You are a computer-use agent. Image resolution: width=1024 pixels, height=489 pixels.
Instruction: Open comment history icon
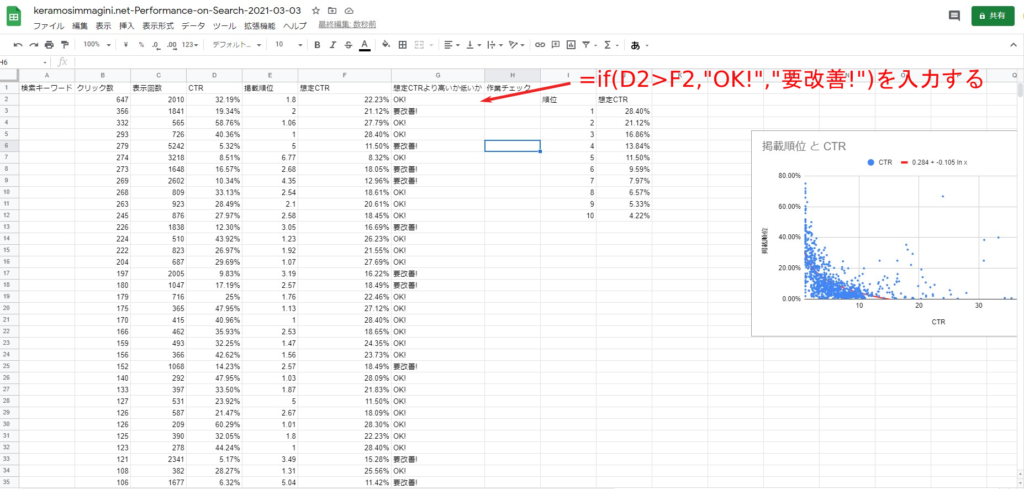pos(954,16)
